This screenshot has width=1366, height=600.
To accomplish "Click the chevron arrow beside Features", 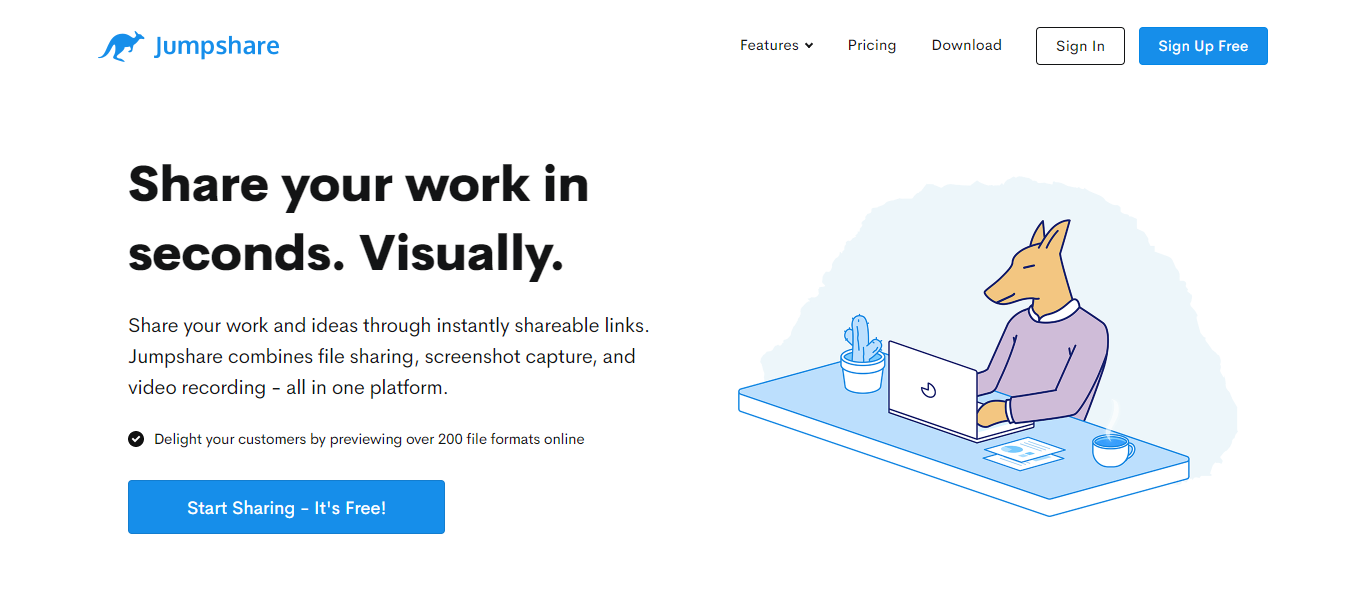I will (808, 46).
